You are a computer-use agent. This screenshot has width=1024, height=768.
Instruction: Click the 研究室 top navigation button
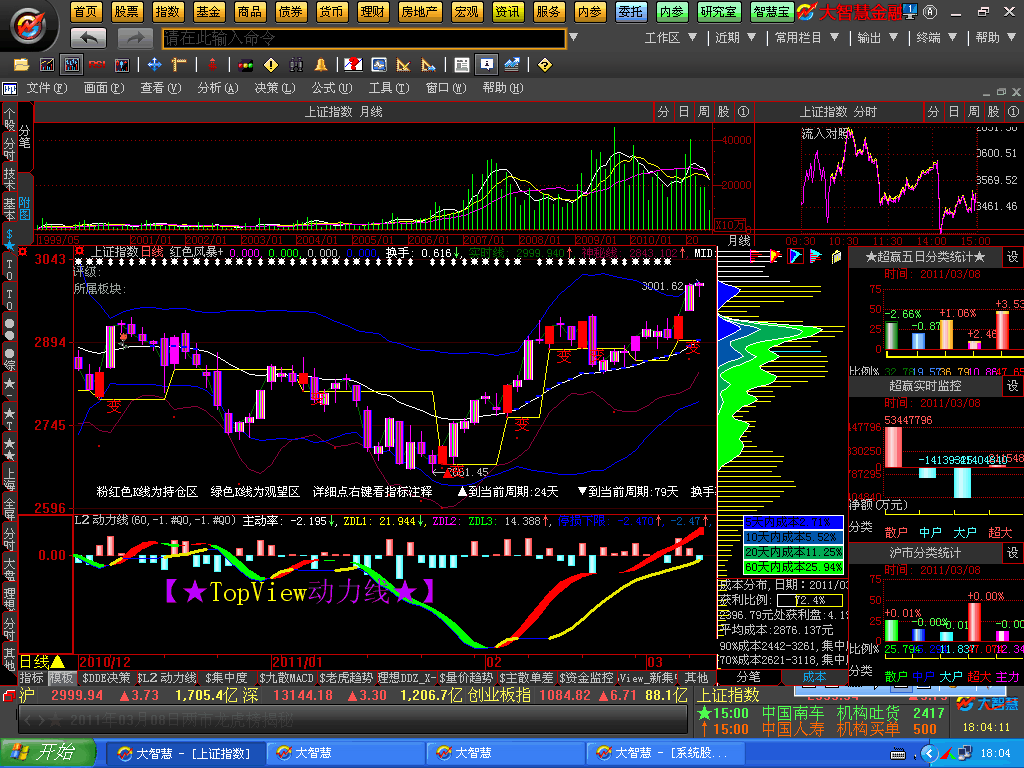pyautogui.click(x=718, y=12)
